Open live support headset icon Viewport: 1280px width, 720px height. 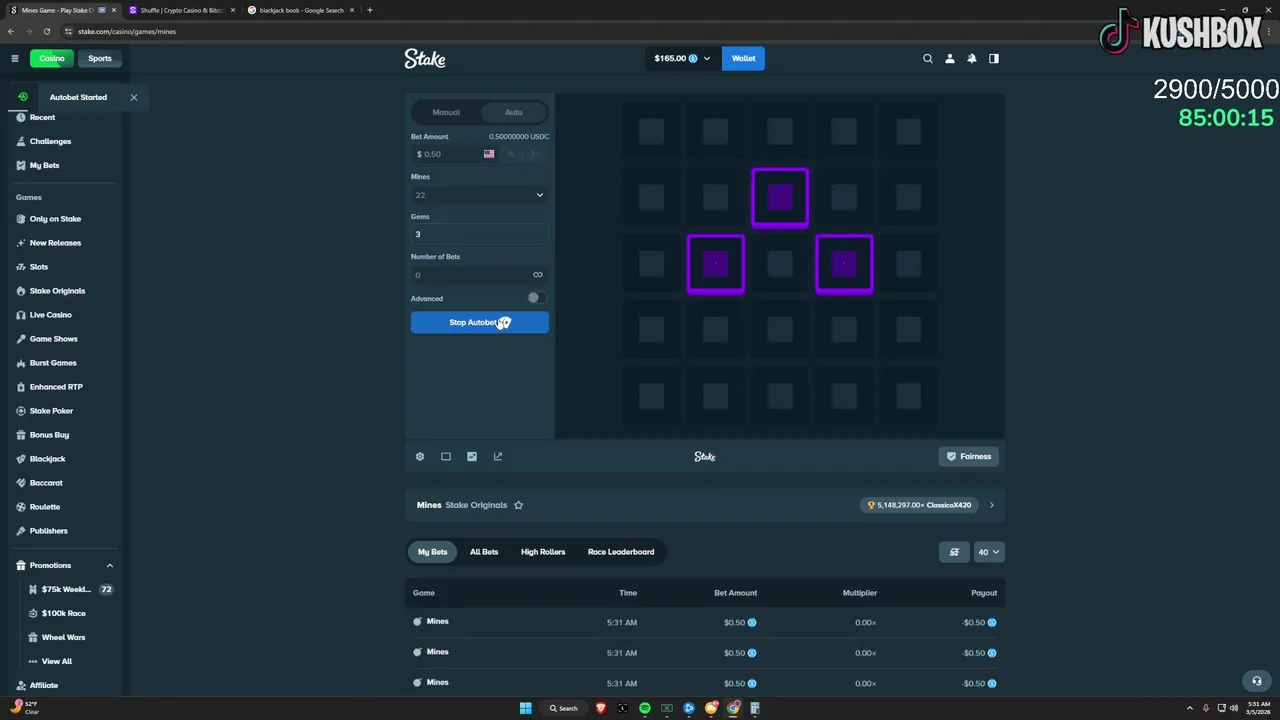pyautogui.click(x=1257, y=681)
